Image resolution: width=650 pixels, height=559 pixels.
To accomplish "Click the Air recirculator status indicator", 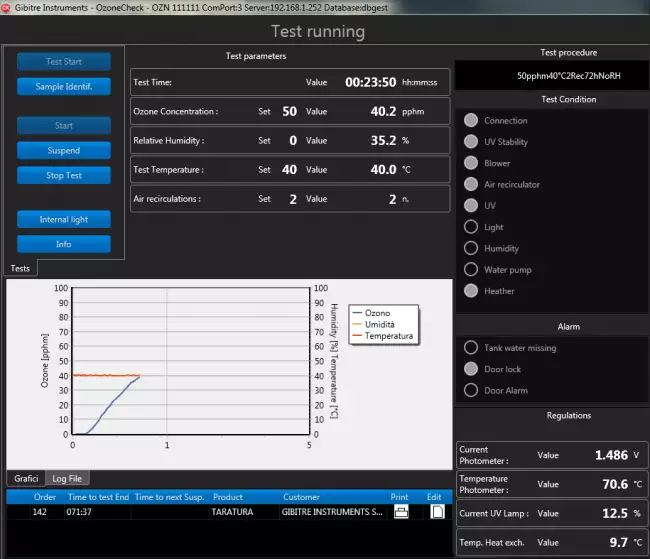I will click(471, 184).
